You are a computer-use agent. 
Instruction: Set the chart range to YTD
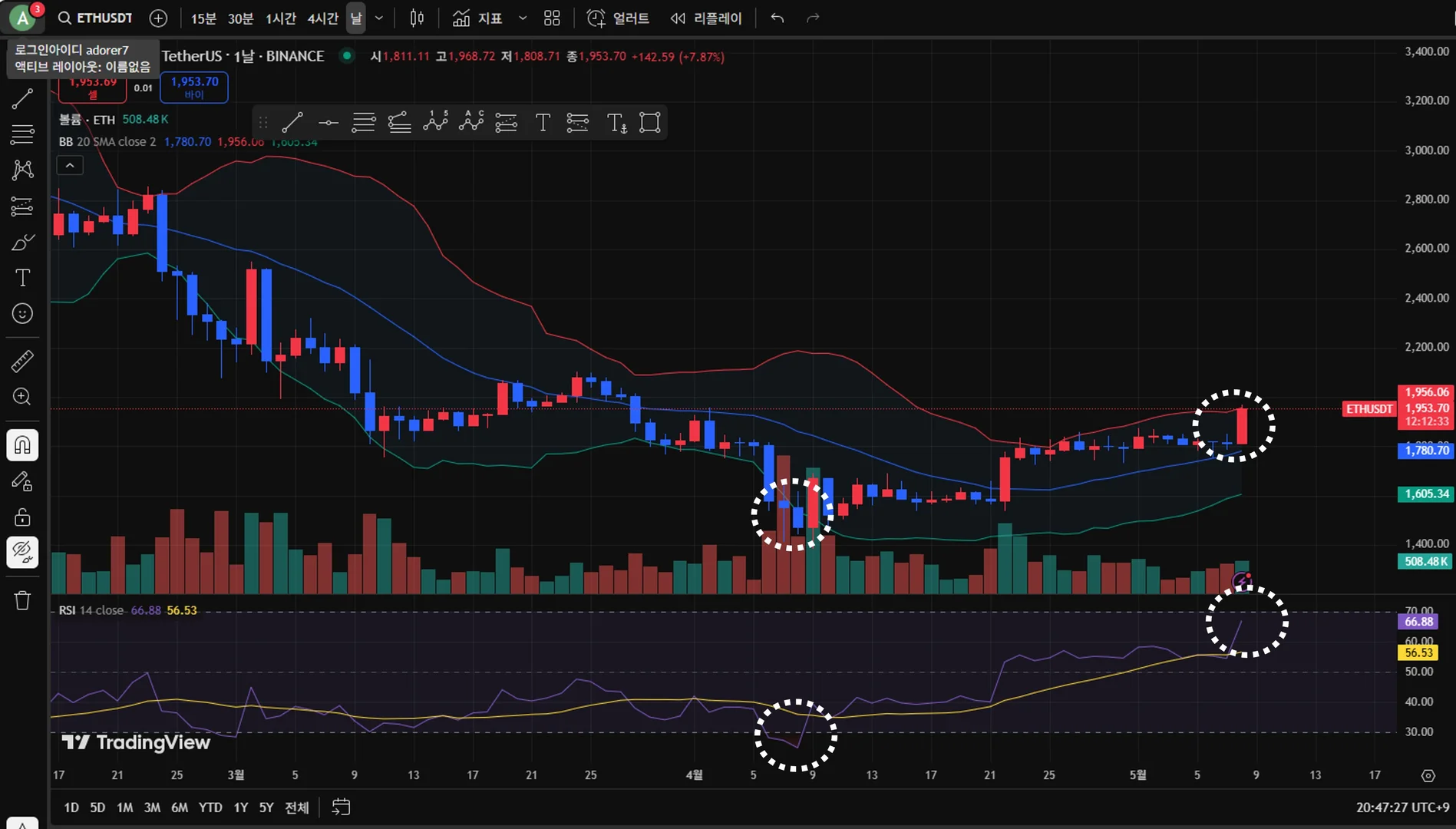pyautogui.click(x=210, y=808)
